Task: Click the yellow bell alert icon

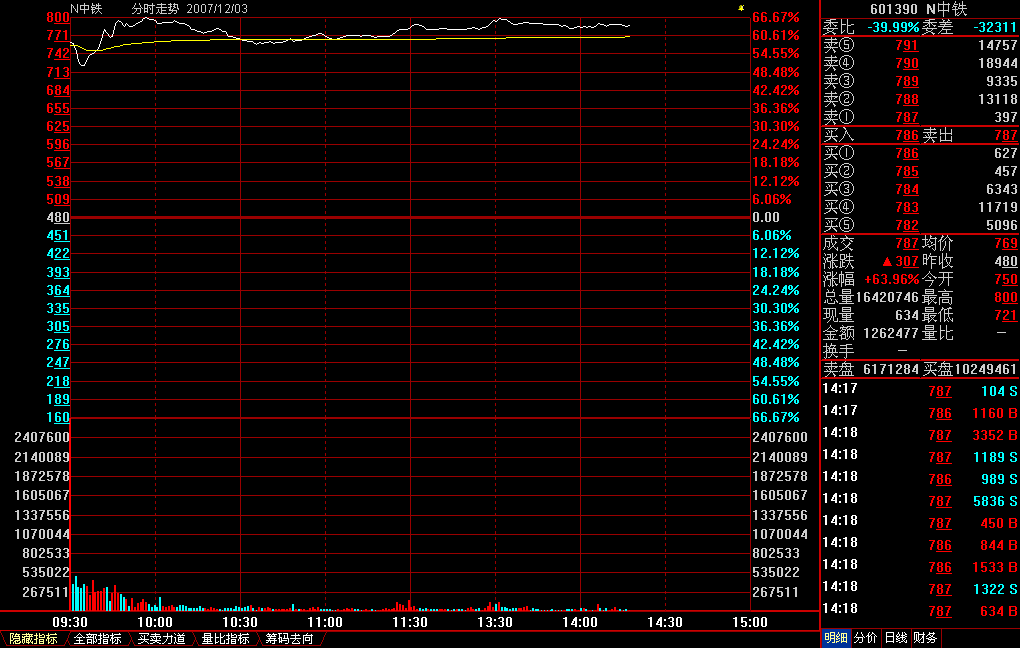Action: click(x=740, y=7)
